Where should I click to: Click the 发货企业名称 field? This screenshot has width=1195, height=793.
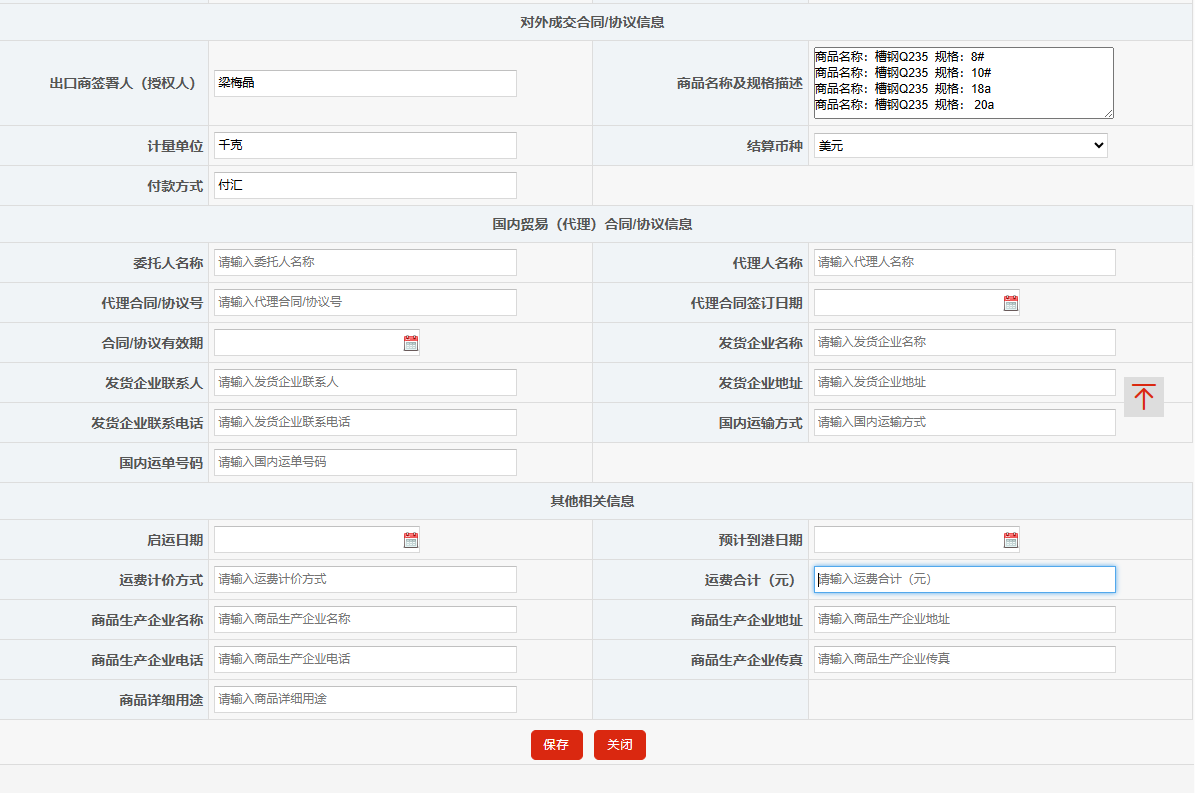964,342
